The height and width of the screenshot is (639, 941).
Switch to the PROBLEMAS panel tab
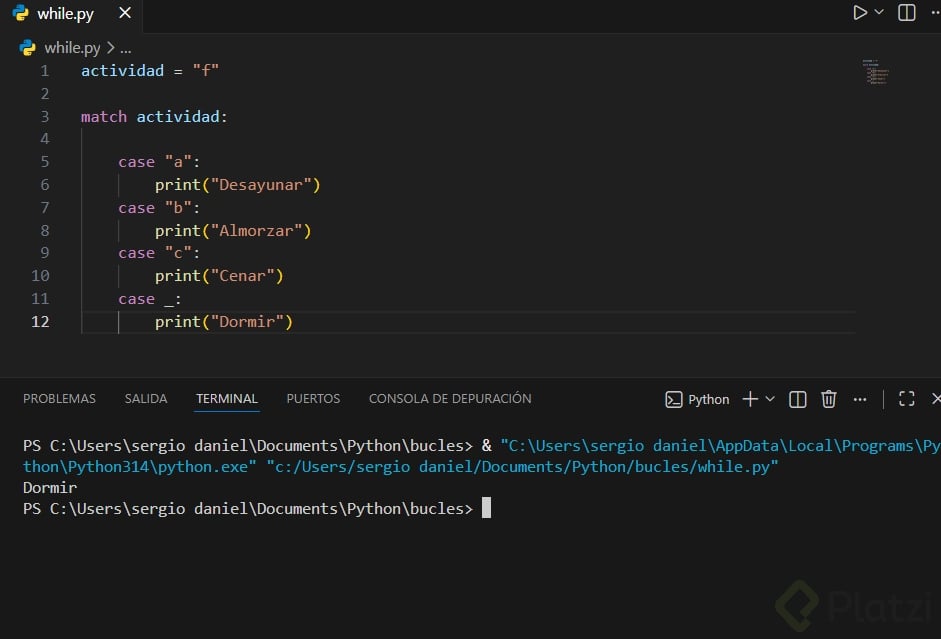tap(59, 398)
